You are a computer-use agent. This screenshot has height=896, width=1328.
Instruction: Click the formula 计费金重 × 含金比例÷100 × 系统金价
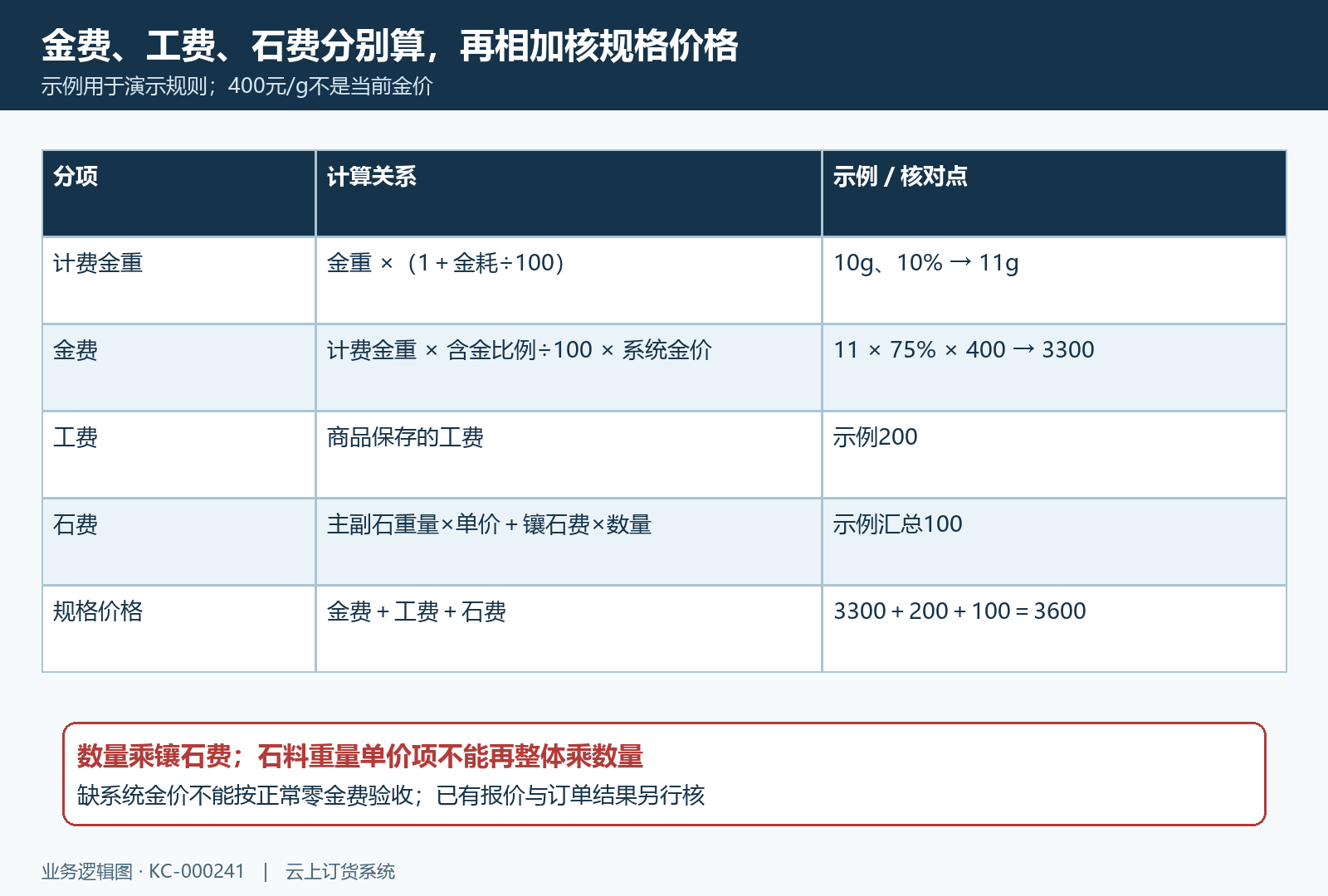520,350
